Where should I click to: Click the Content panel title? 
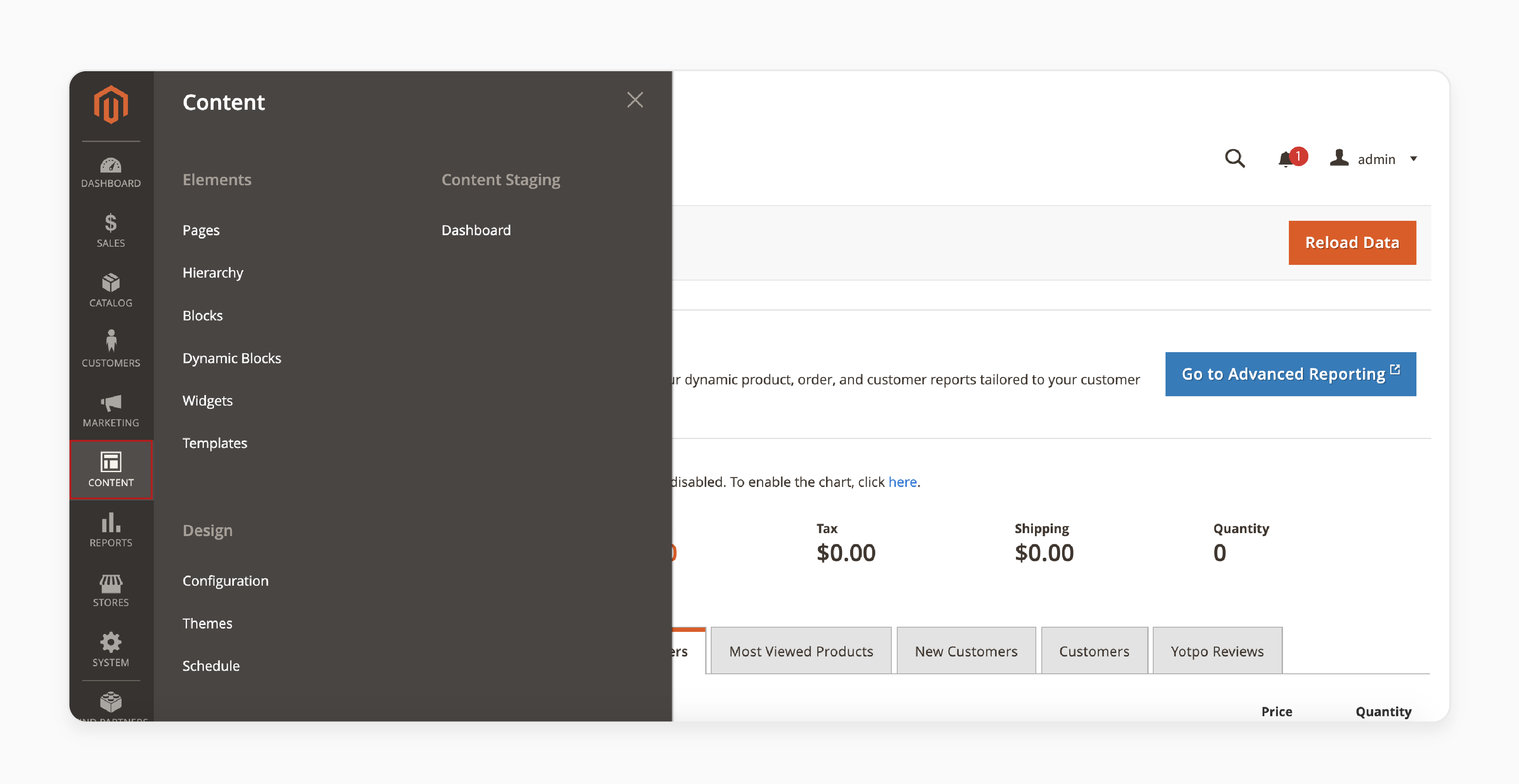tap(223, 102)
